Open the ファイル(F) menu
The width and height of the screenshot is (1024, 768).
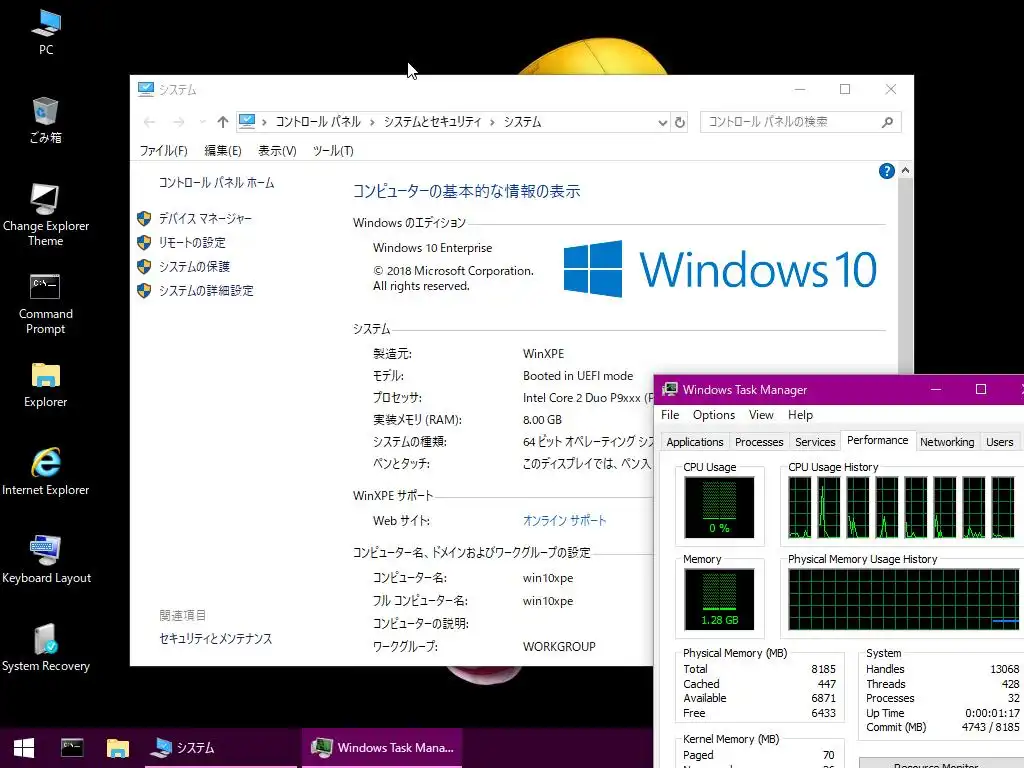pos(163,151)
